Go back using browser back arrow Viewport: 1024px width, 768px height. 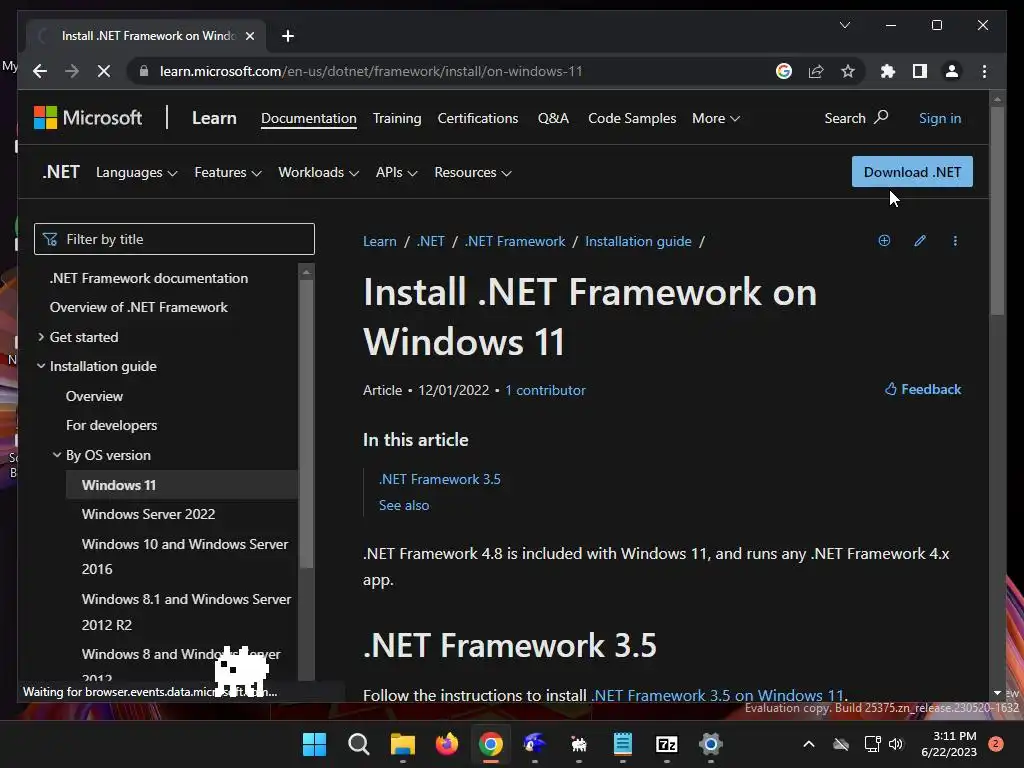point(40,71)
